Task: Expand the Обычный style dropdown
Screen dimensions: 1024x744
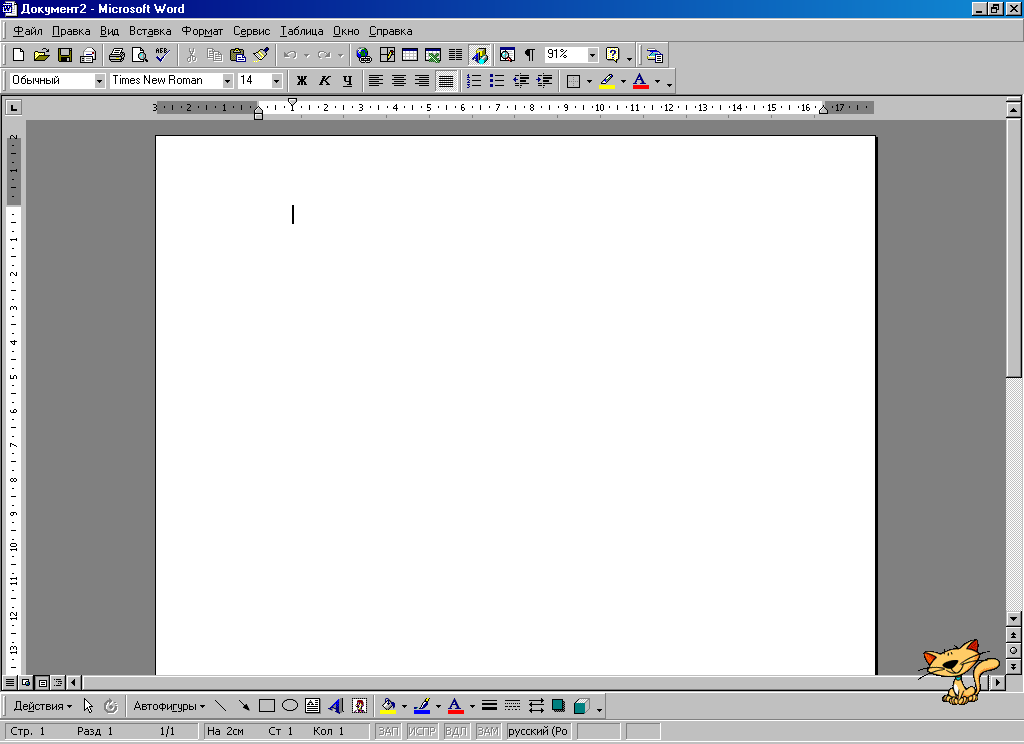Action: [99, 81]
